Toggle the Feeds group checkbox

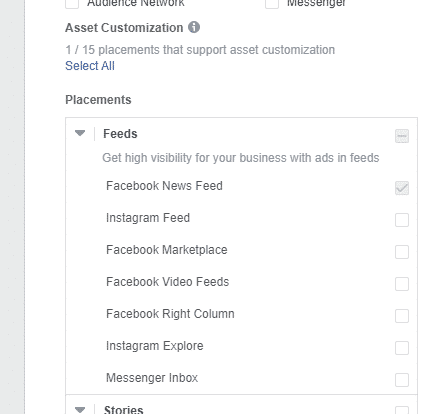402,136
